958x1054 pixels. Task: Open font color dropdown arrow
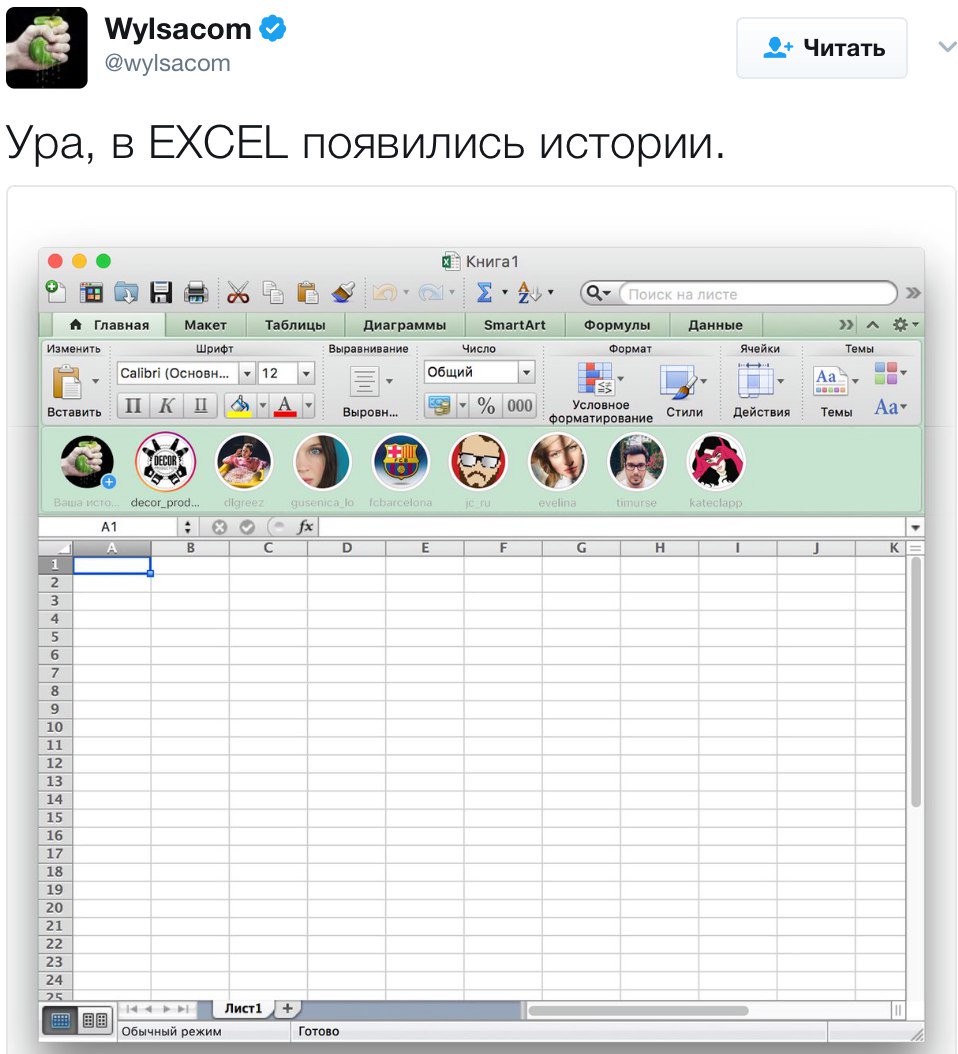pos(309,405)
